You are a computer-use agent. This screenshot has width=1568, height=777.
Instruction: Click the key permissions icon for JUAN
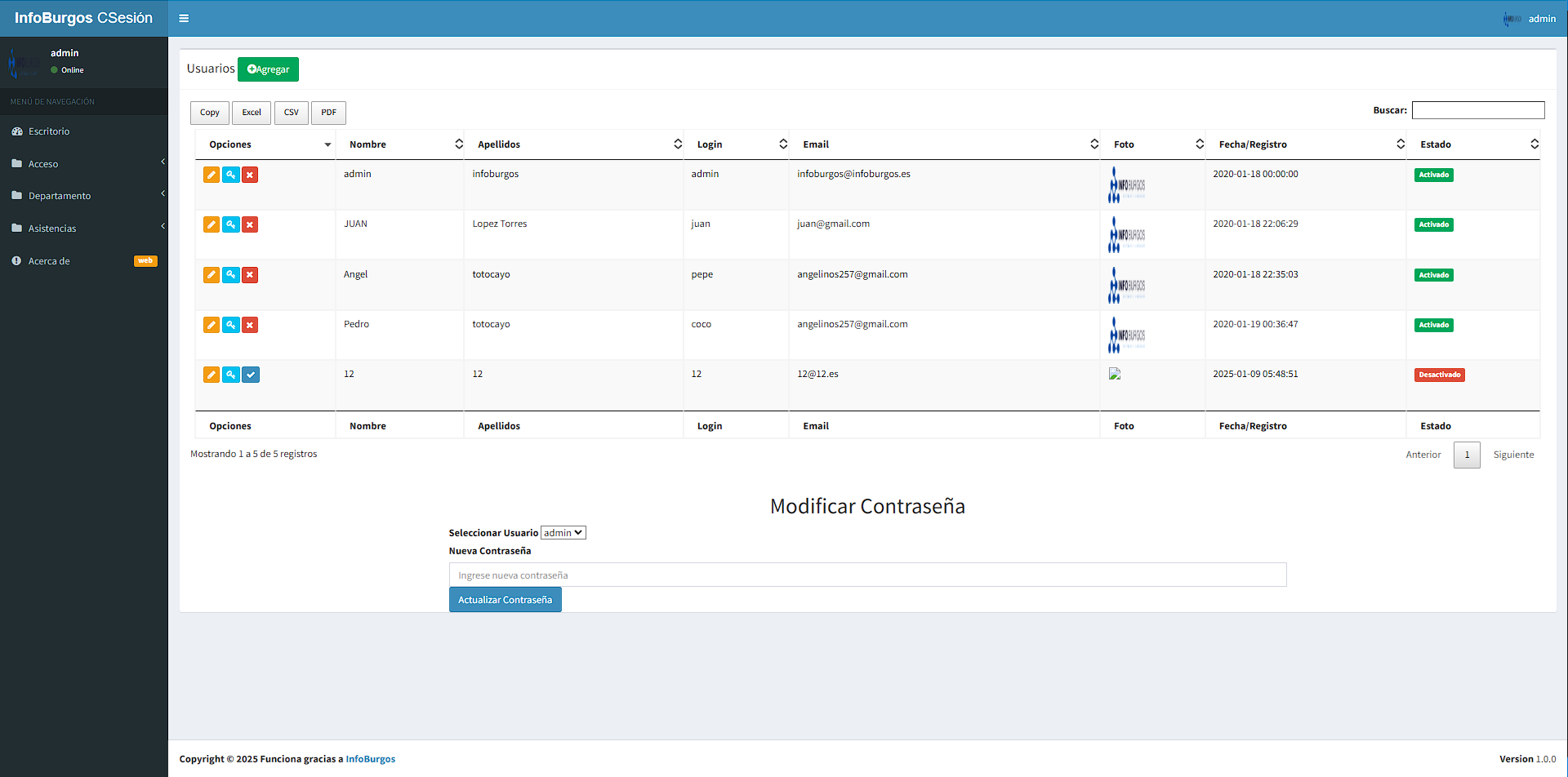tap(231, 224)
